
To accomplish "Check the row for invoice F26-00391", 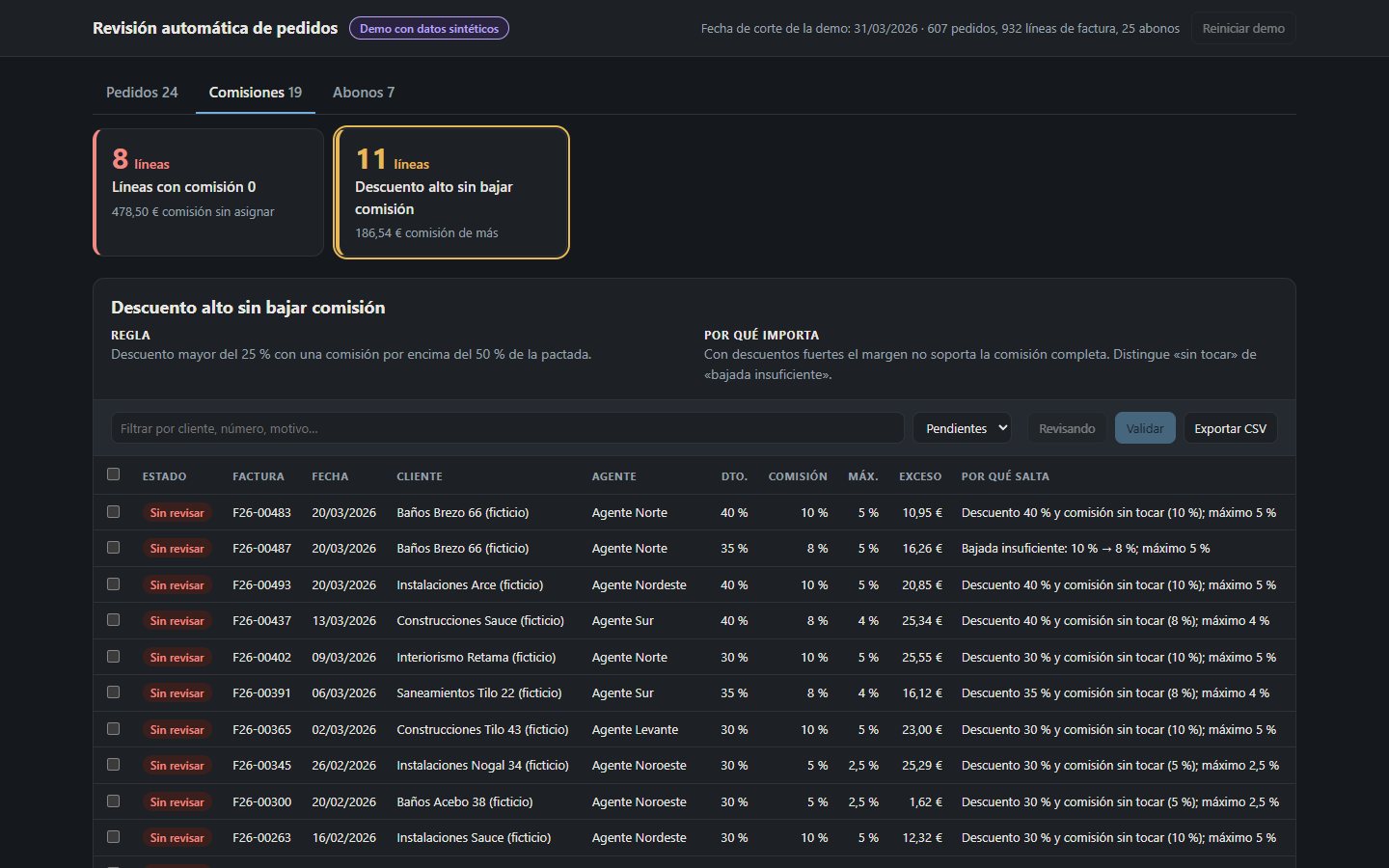I will click(114, 692).
